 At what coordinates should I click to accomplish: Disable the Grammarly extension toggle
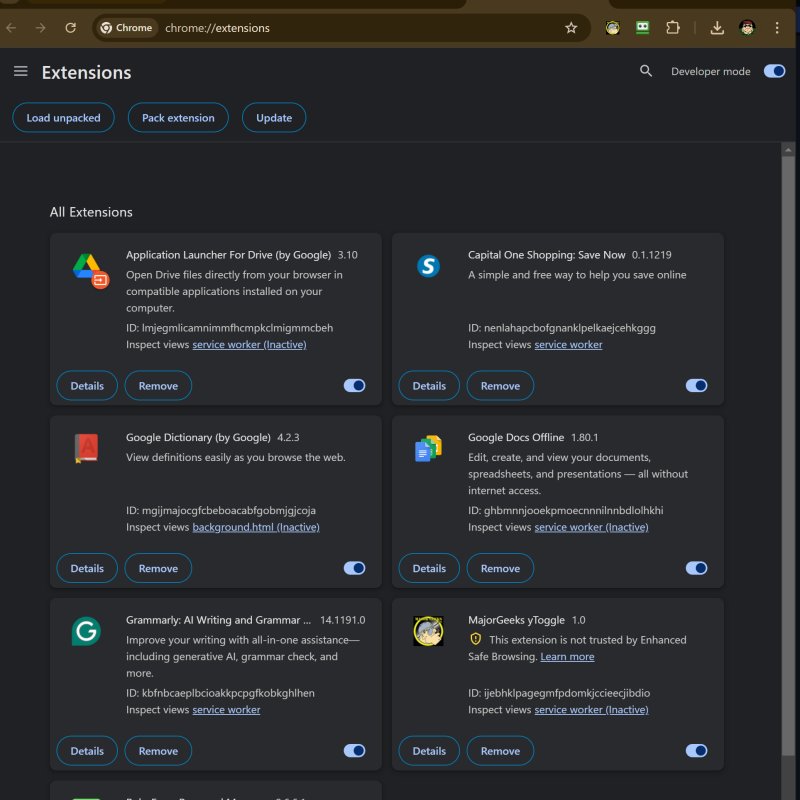pos(355,751)
